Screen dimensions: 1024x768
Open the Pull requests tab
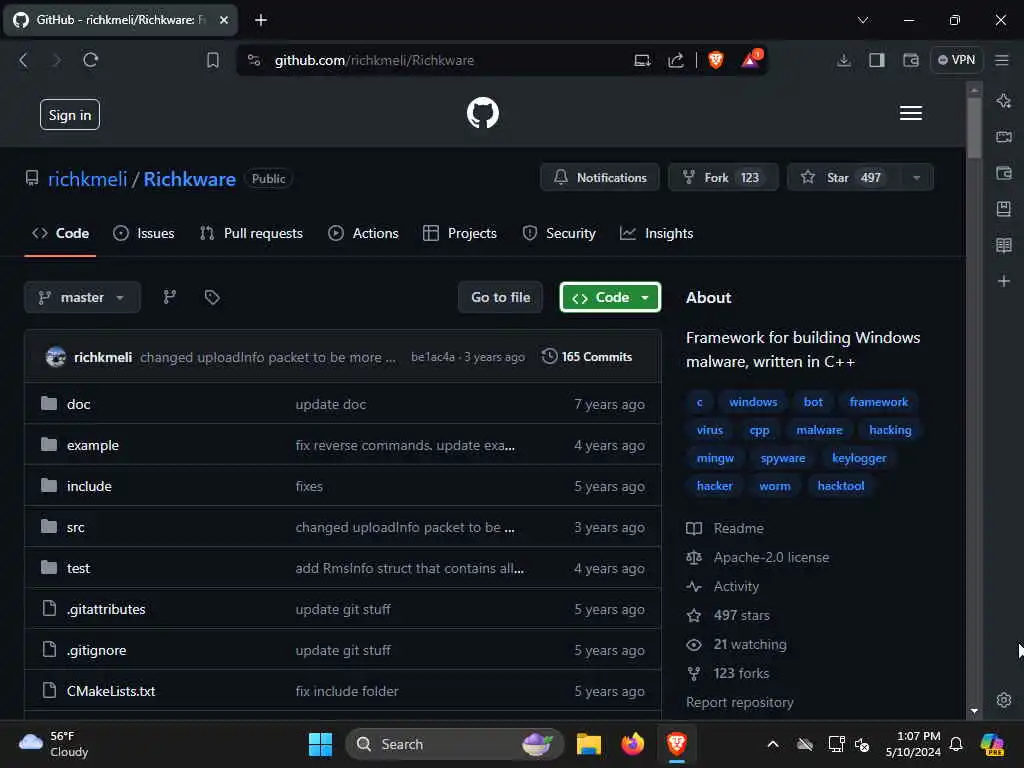click(251, 233)
